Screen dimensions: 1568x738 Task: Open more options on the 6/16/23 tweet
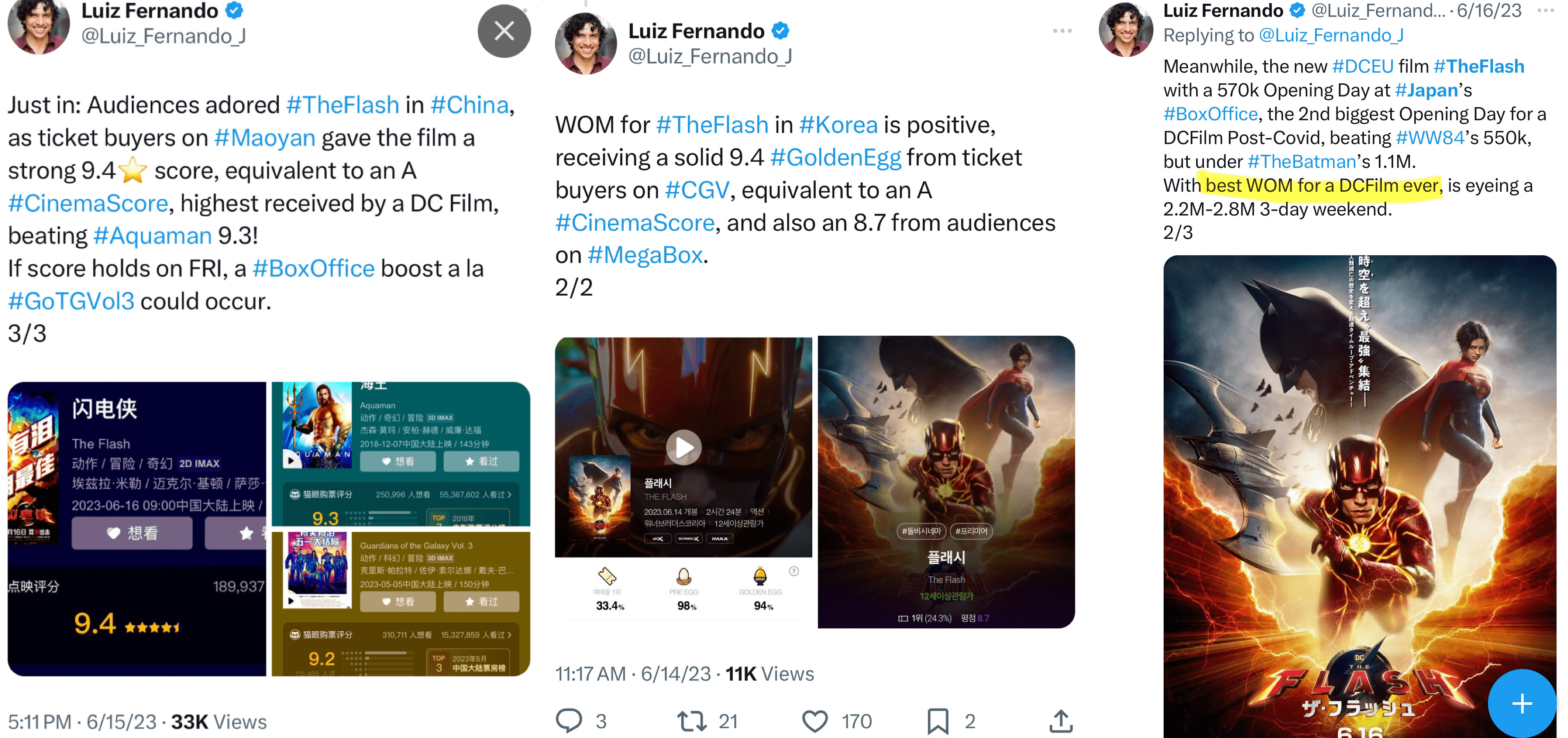click(1545, 10)
